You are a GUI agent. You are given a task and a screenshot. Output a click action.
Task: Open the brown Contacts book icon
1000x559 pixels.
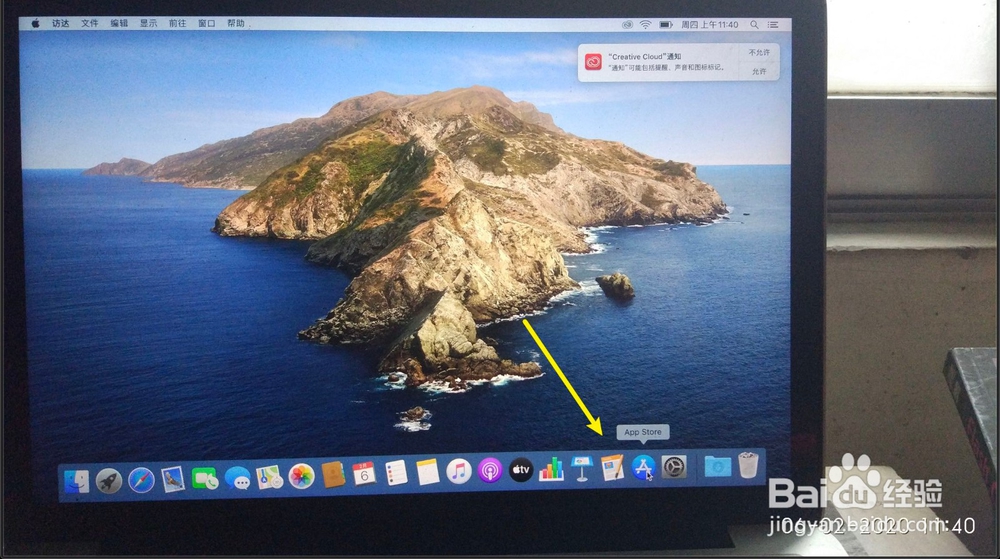tap(333, 475)
